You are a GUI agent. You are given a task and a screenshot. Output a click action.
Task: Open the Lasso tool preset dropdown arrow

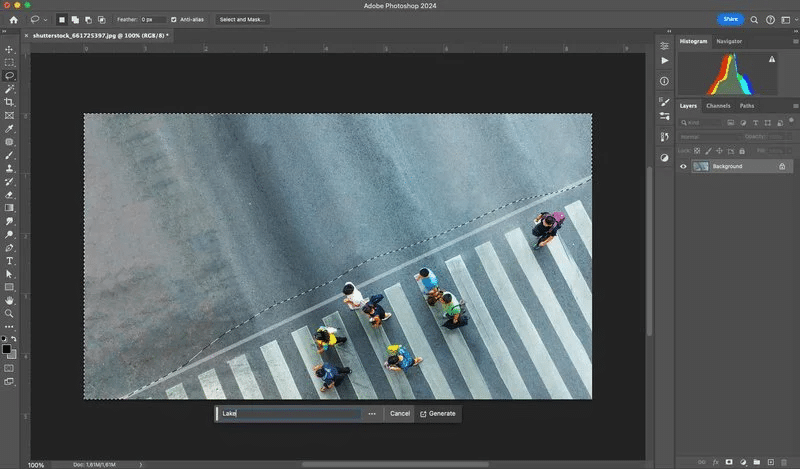pyautogui.click(x=45, y=19)
